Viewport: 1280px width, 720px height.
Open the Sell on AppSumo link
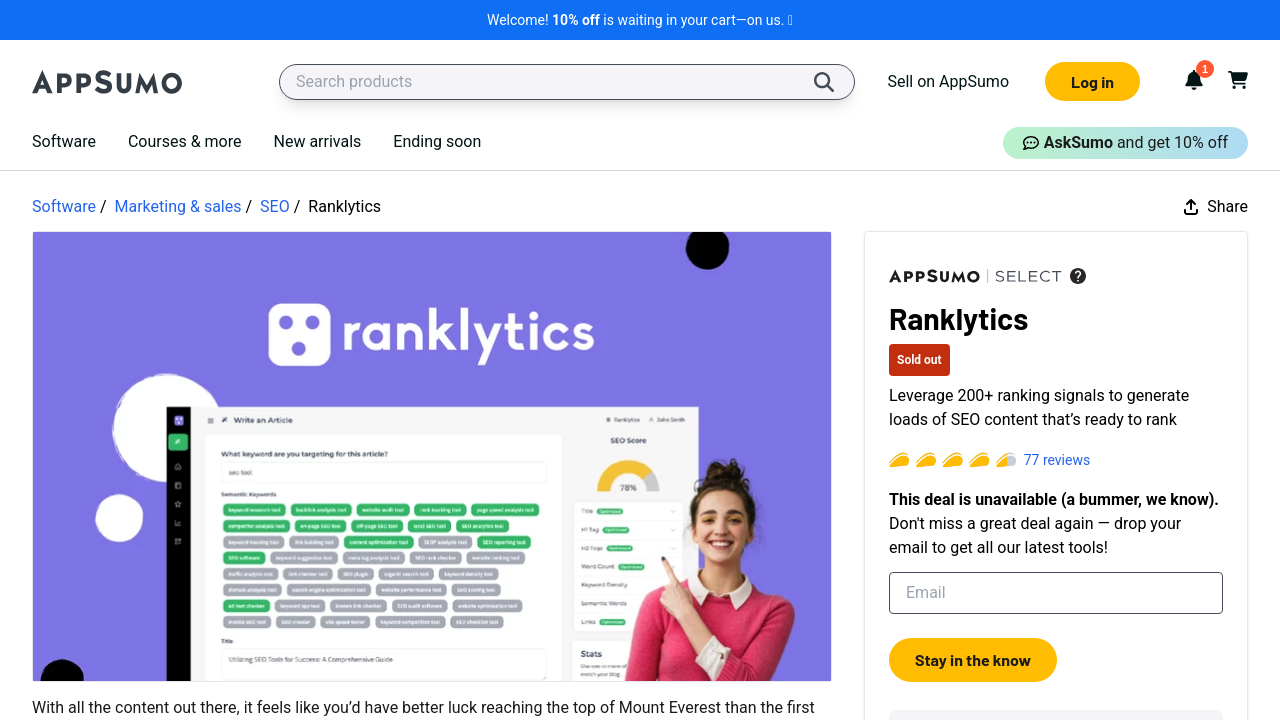pyautogui.click(x=948, y=82)
